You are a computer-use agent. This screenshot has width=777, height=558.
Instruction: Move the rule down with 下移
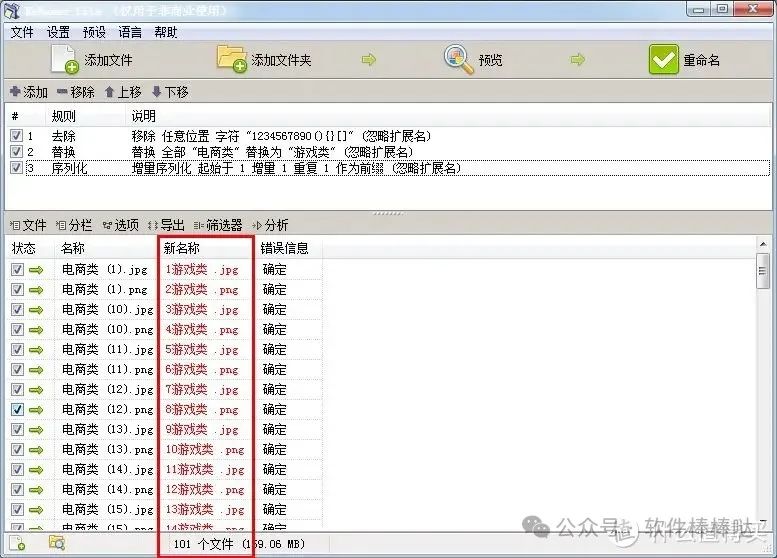[170, 92]
